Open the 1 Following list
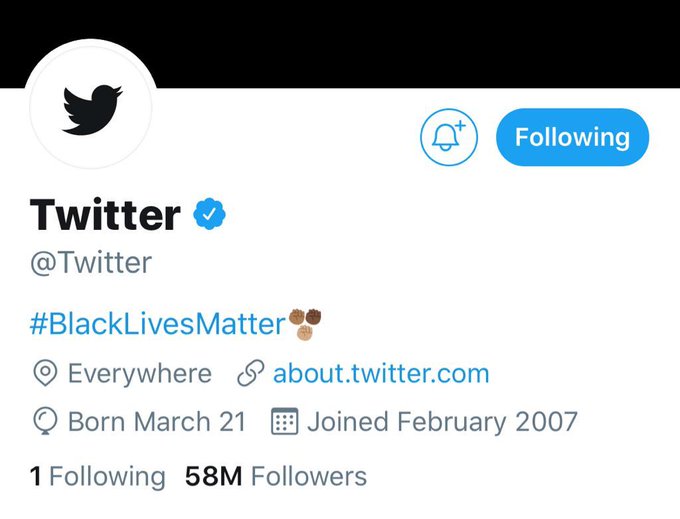680x519 pixels. click(98, 477)
